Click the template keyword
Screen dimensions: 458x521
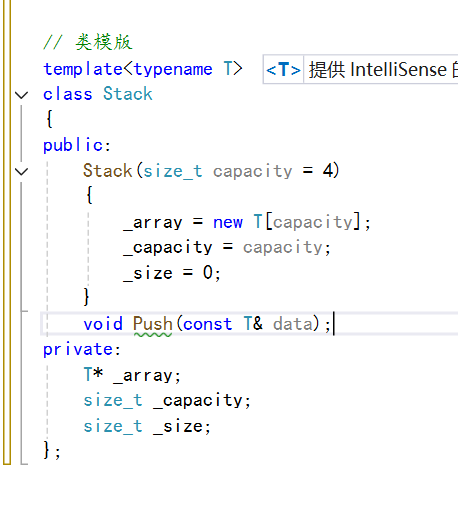pos(83,70)
